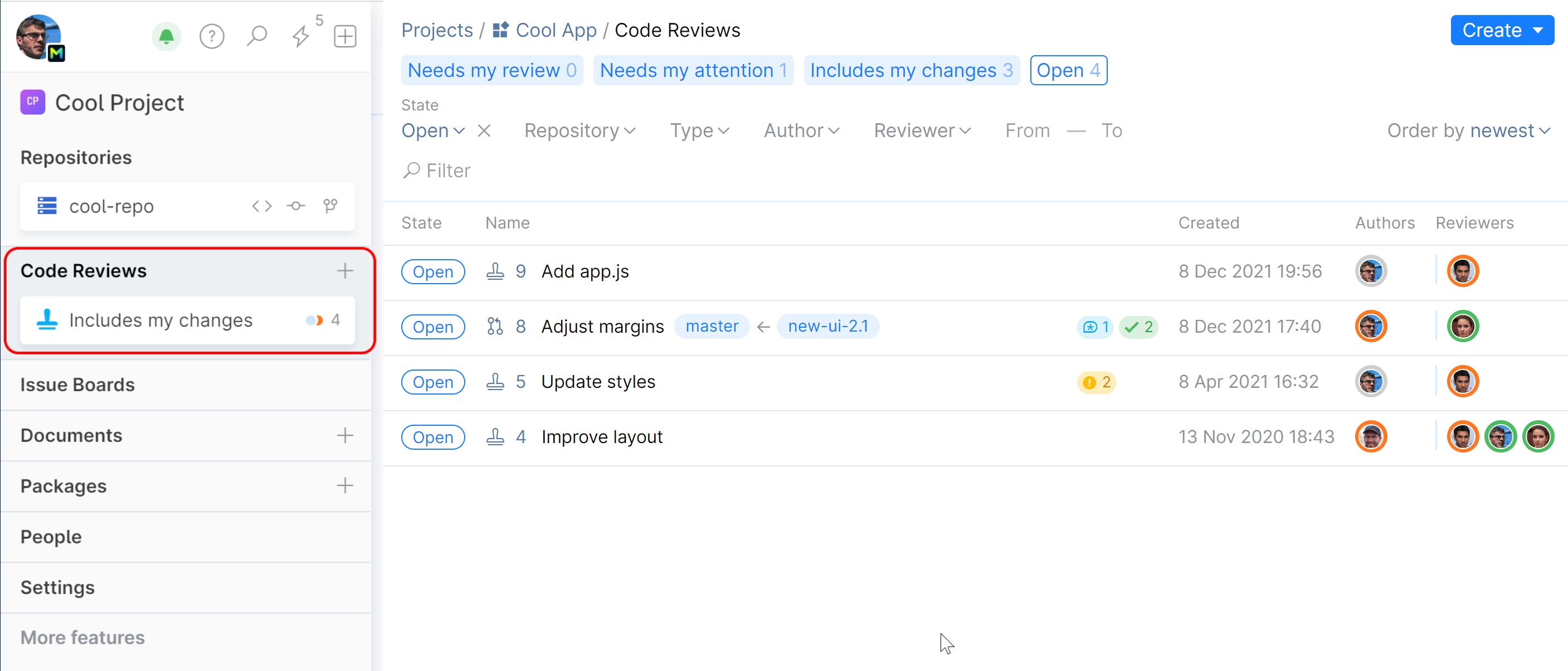Click the search magnifier icon in sidebar header
The image size is (1568, 671).
click(x=257, y=37)
